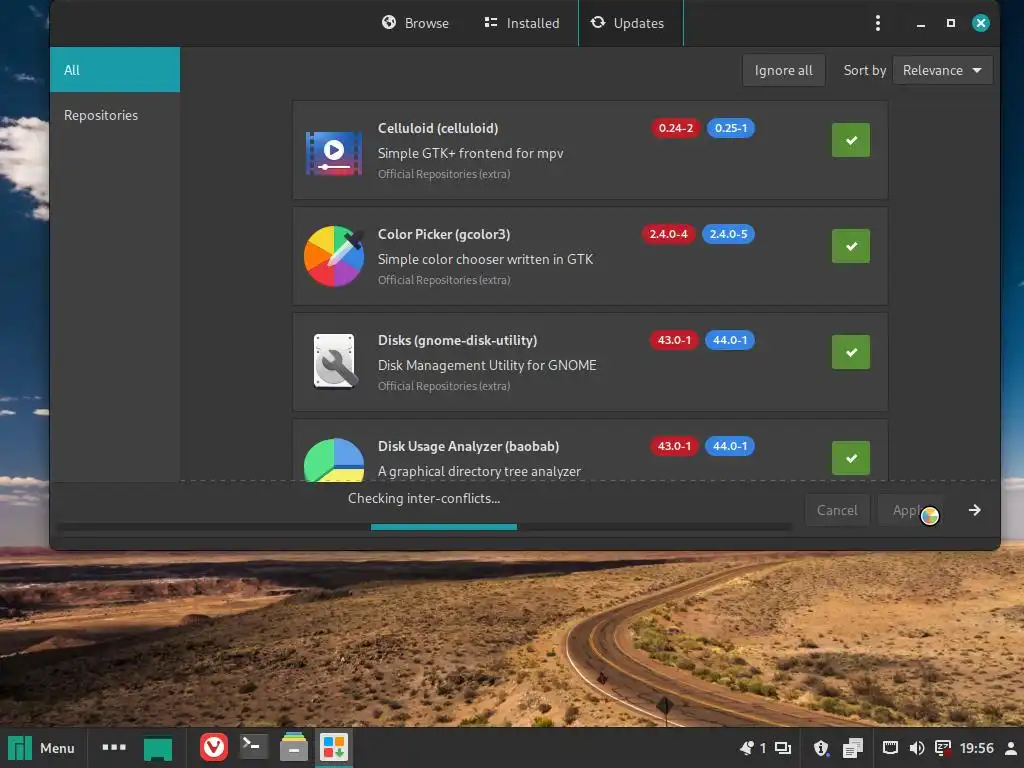This screenshot has width=1024, height=768.
Task: Click 'Simple color chooser written in GTK' text
Action: coord(485,259)
